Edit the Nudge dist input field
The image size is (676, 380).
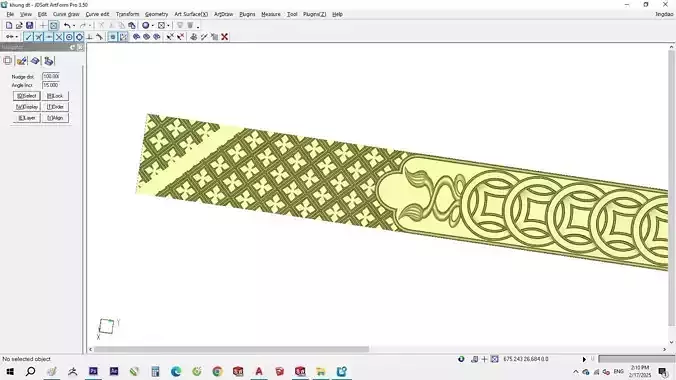(51, 76)
